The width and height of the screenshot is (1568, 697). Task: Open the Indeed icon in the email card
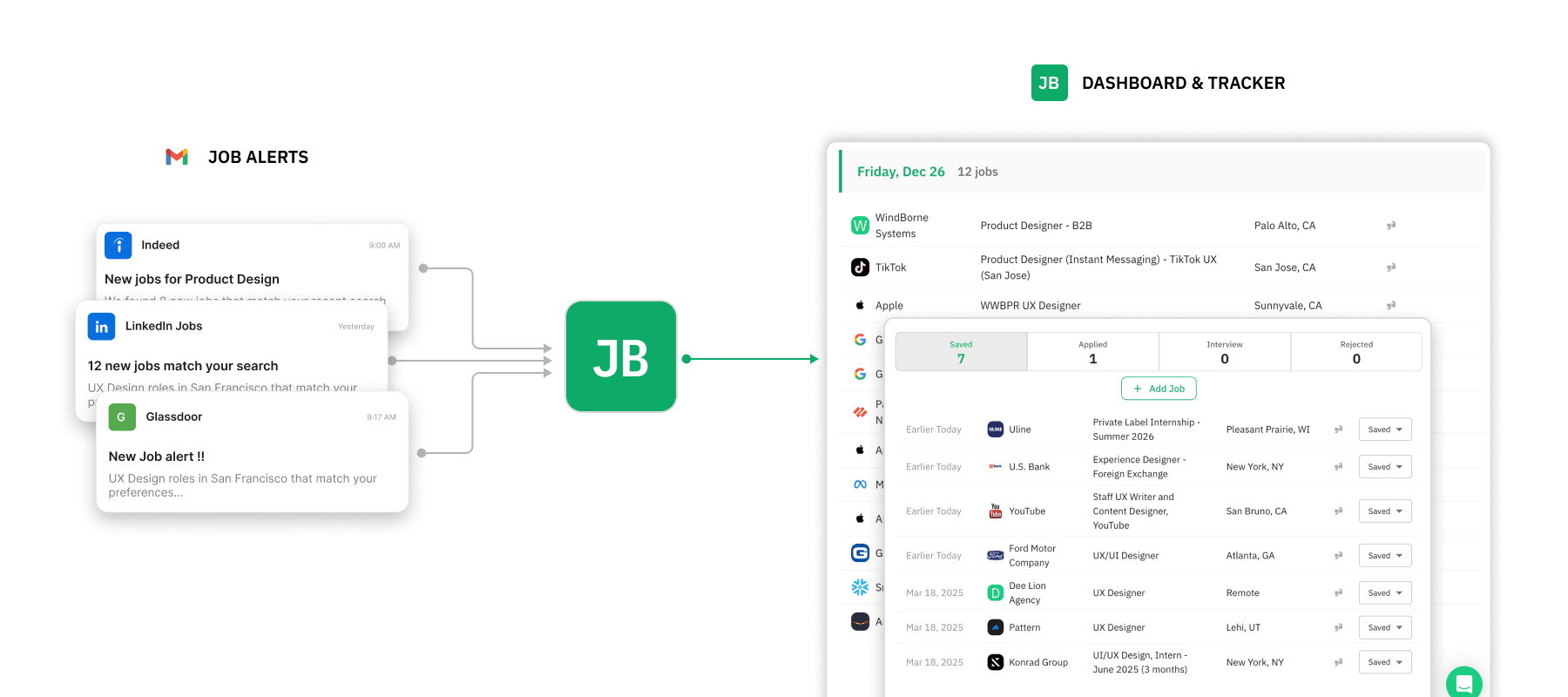click(118, 245)
